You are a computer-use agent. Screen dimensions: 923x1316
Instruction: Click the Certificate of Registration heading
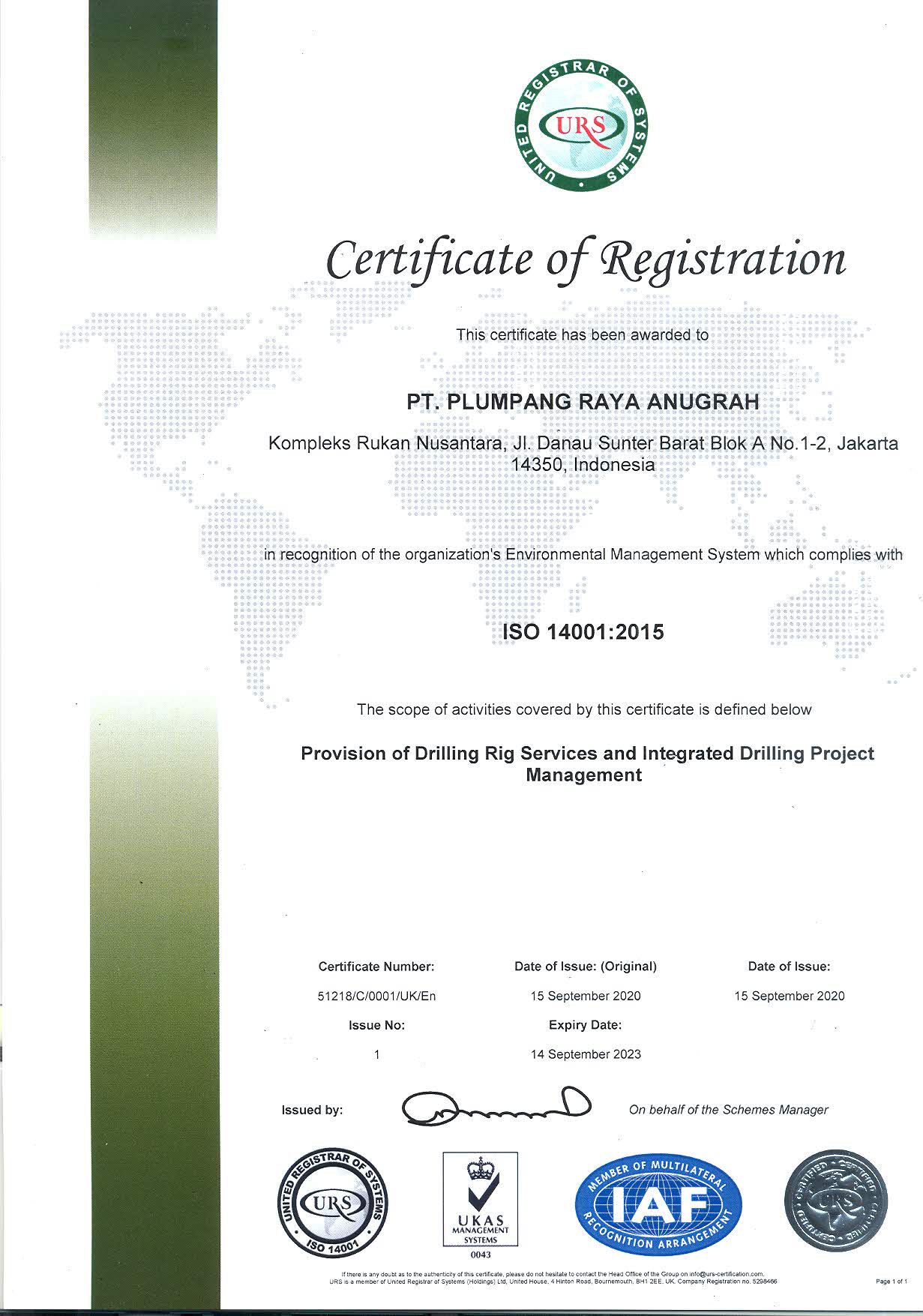[x=586, y=260]
